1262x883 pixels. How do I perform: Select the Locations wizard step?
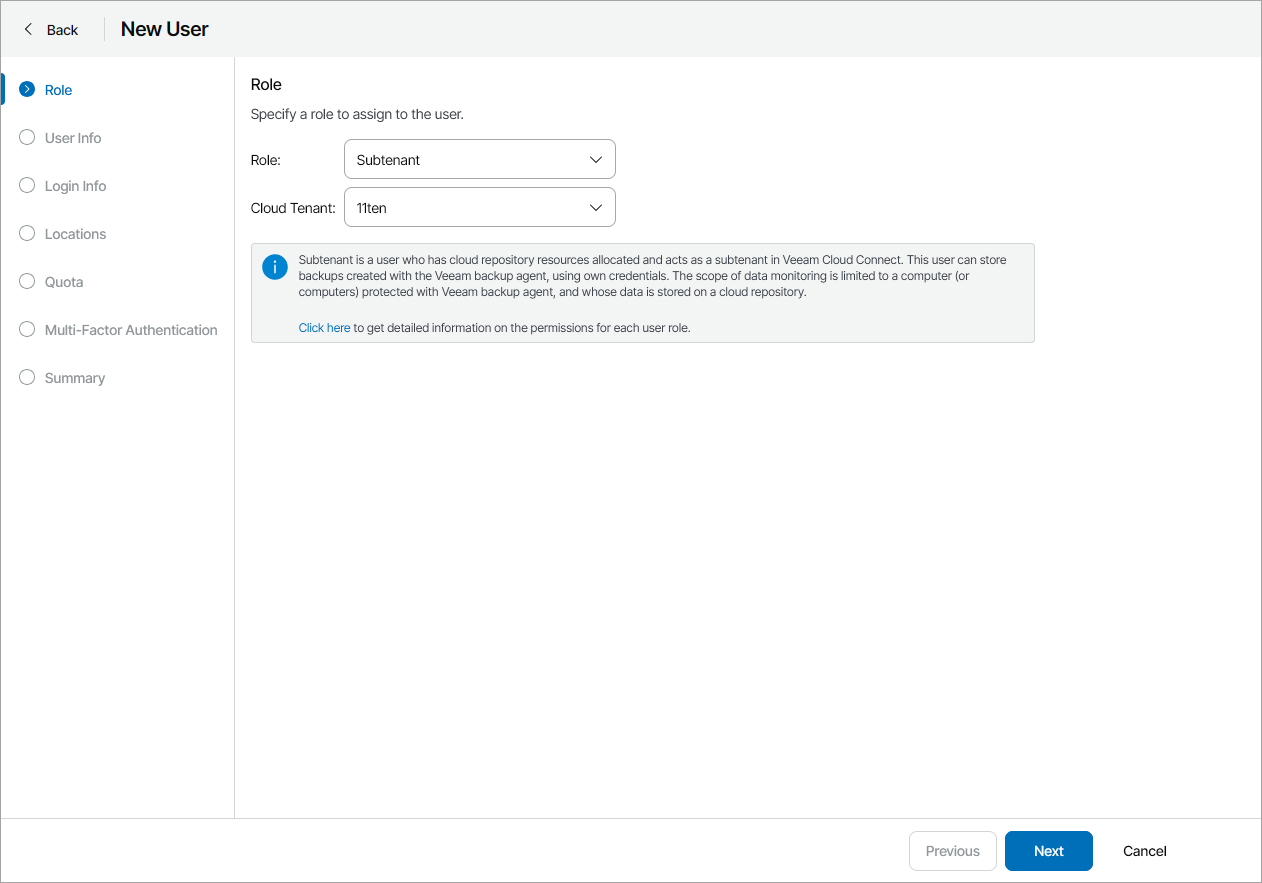tap(74, 233)
